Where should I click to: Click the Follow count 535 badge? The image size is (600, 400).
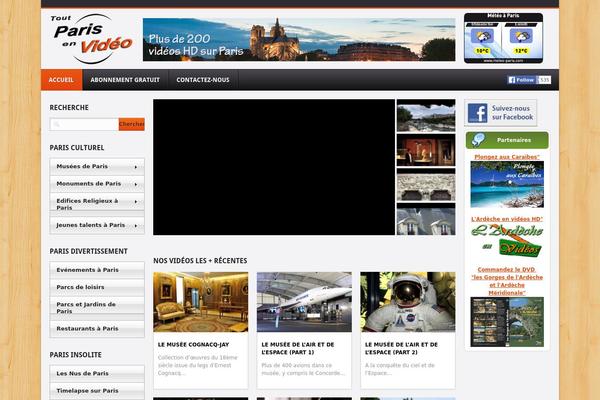544,80
